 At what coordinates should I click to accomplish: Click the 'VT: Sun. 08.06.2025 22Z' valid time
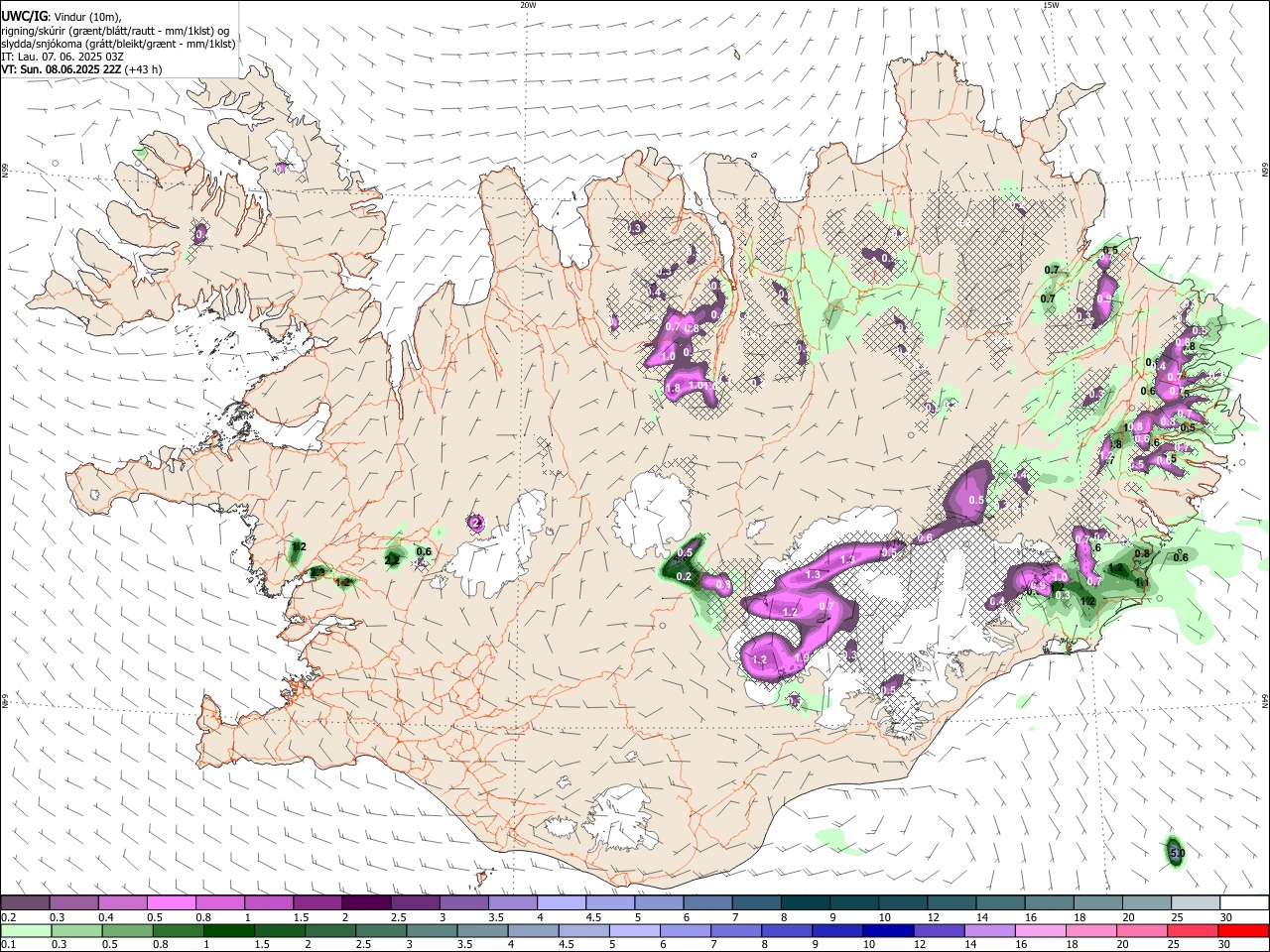[x=61, y=69]
